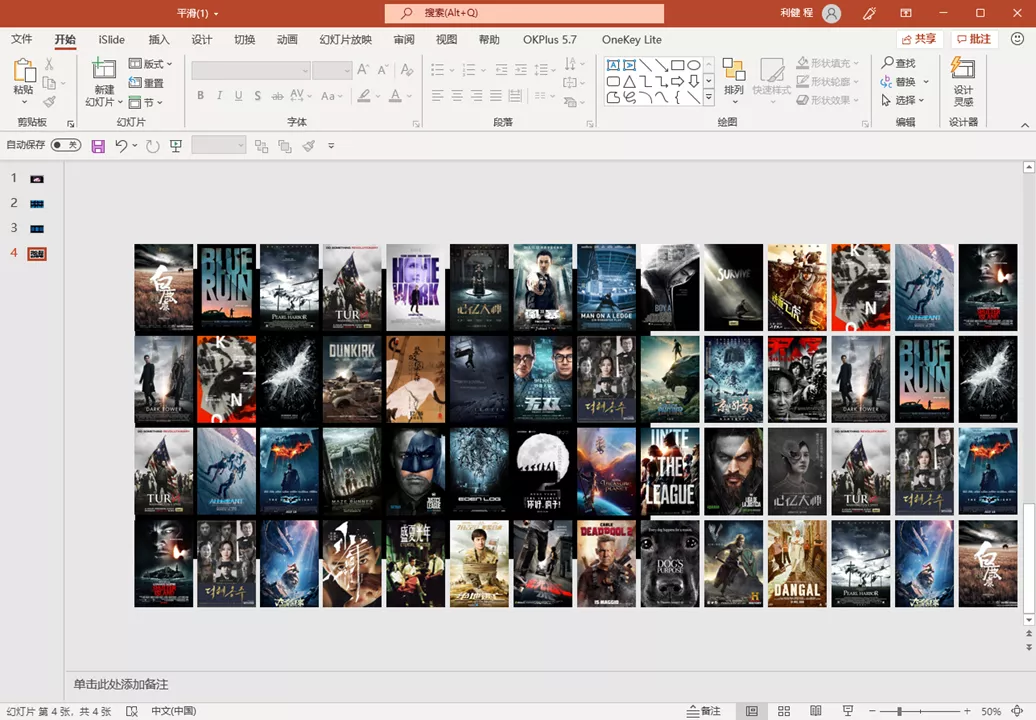Image resolution: width=1036 pixels, height=720 pixels.
Task: Start slideshow from quick access toolbar
Action: tap(176, 146)
